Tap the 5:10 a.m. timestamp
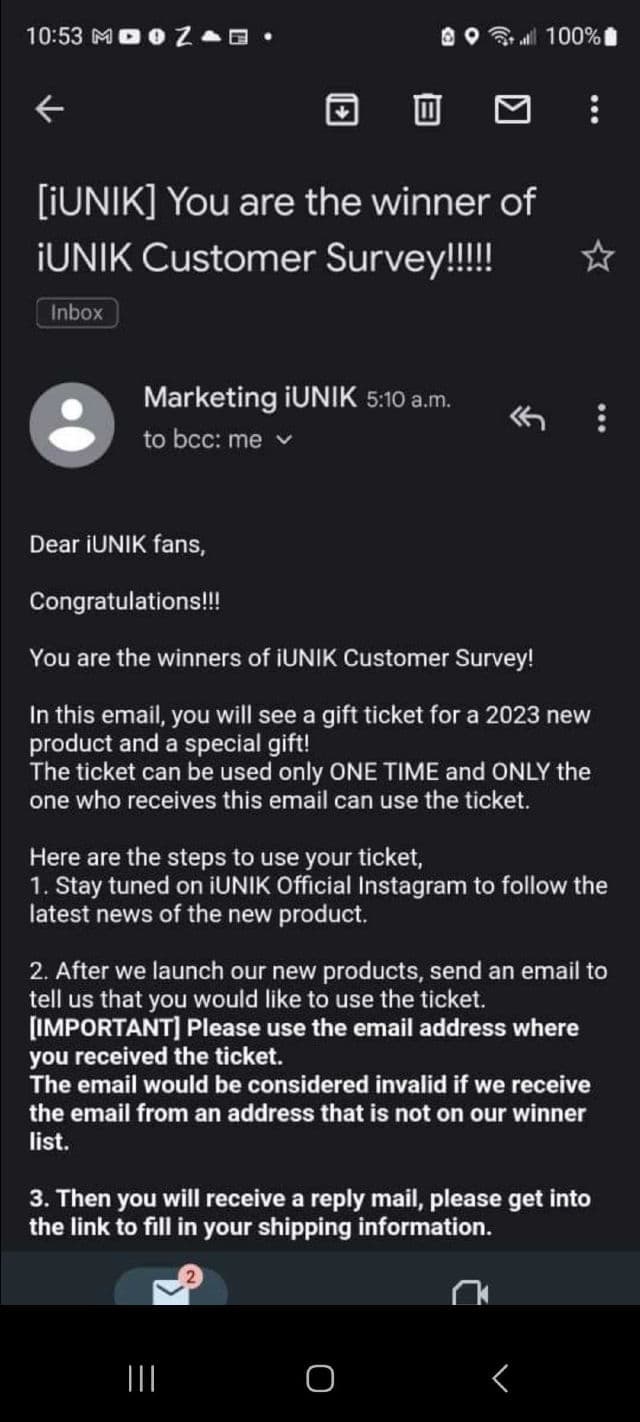Image resolution: width=640 pixels, height=1422 pixels. coord(409,399)
